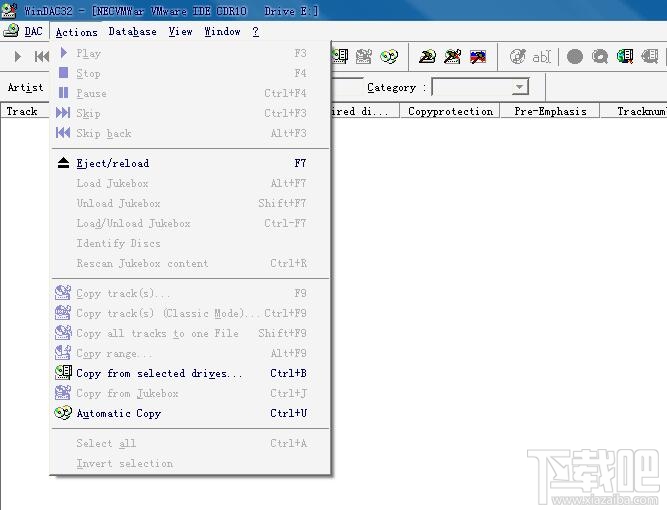Open the Category dropdown
This screenshot has width=667, height=510.
click(519, 87)
